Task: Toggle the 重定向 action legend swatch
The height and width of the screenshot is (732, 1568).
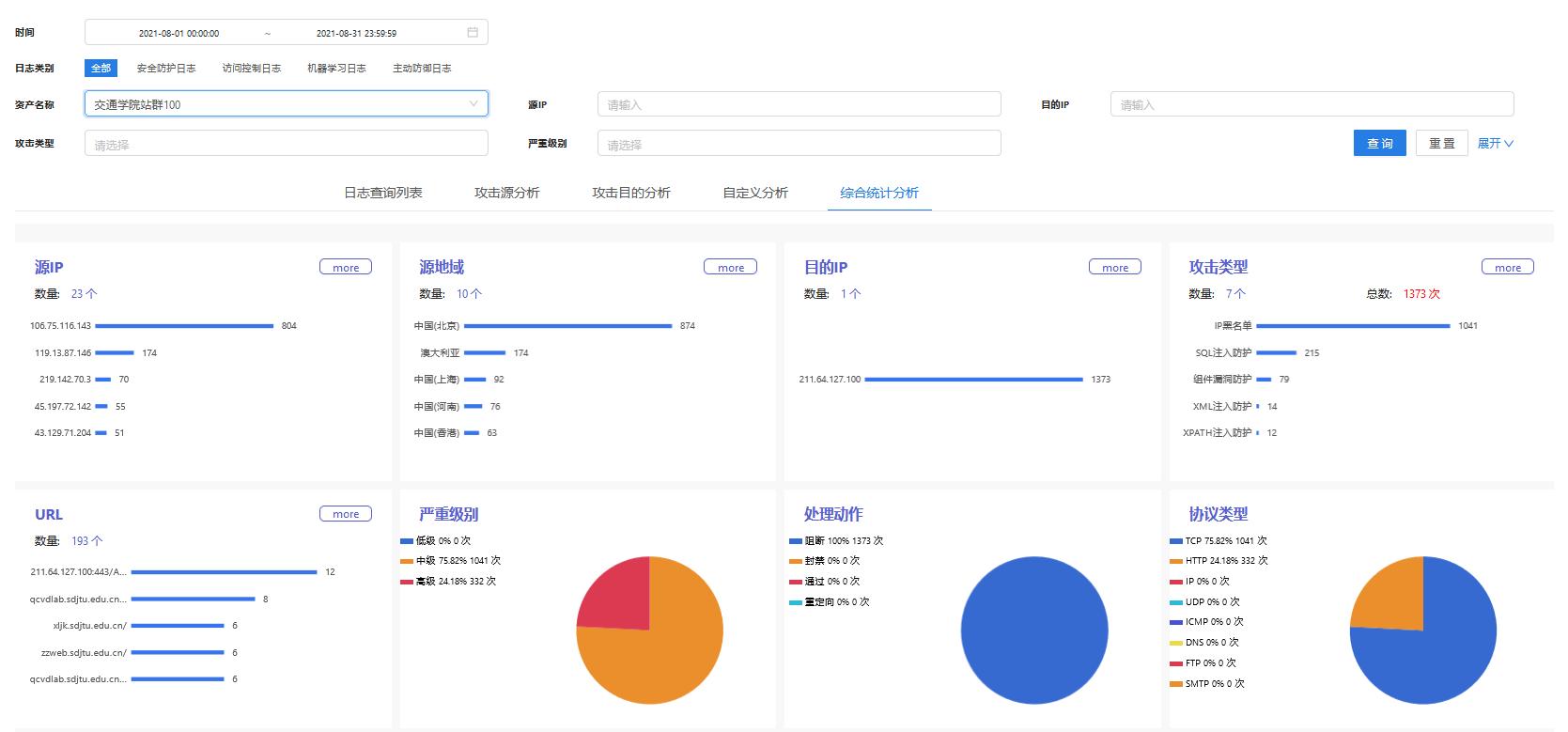Action: 796,601
